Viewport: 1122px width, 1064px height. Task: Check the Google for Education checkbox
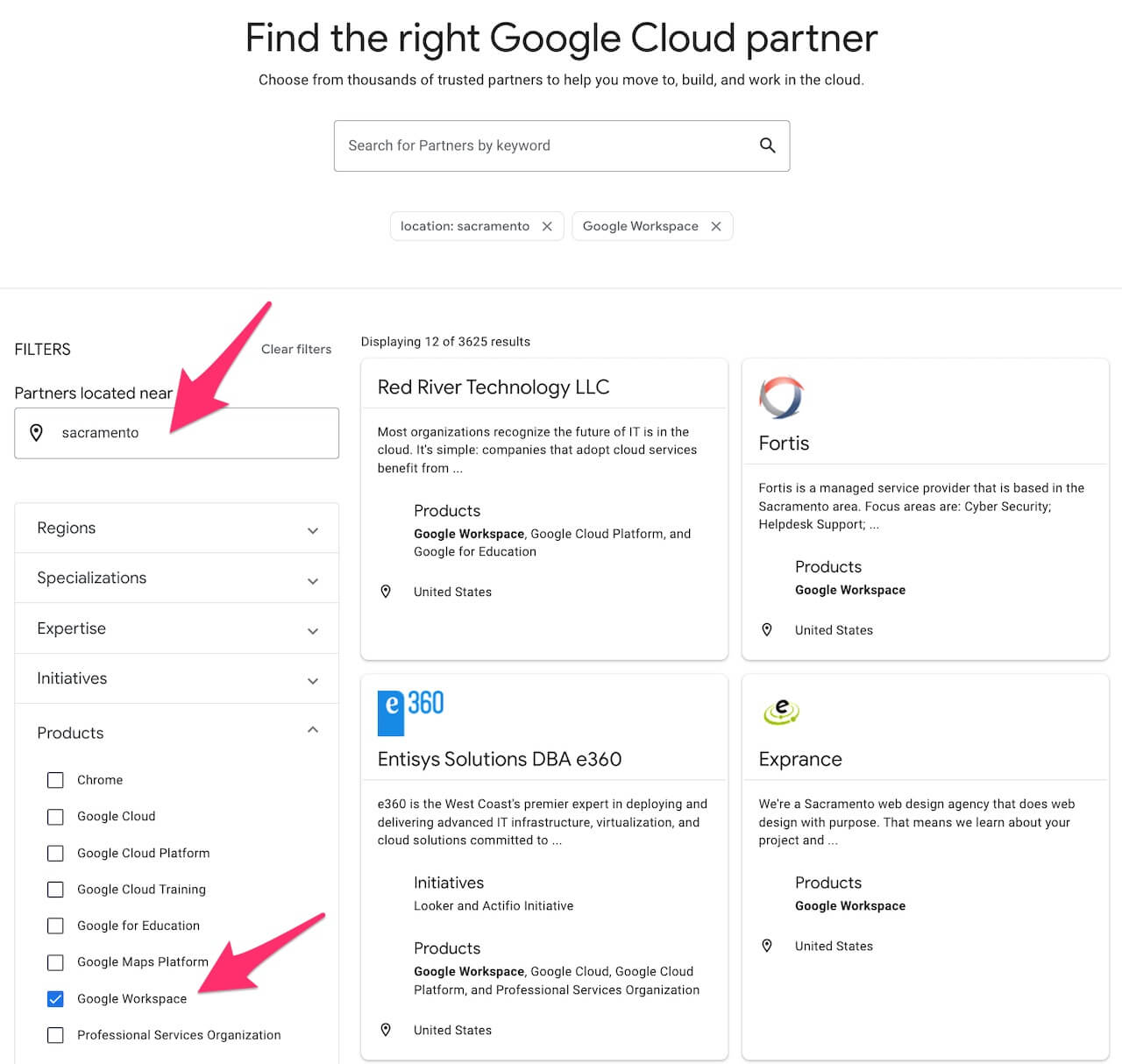pos(55,926)
